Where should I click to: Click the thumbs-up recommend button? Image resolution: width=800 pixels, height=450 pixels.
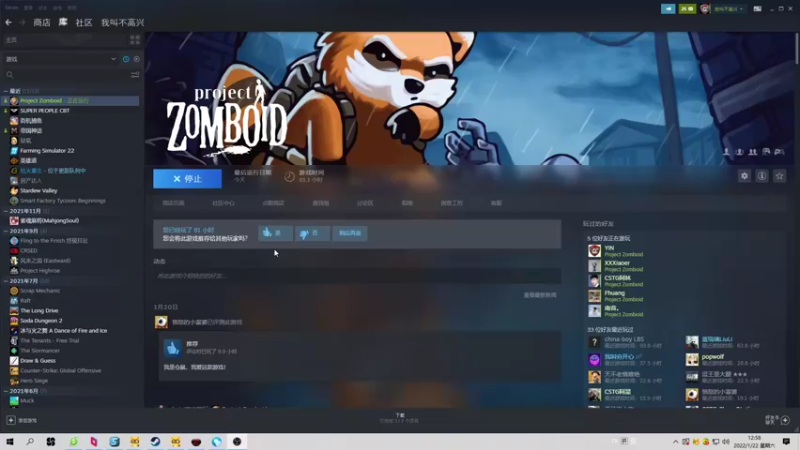point(275,233)
